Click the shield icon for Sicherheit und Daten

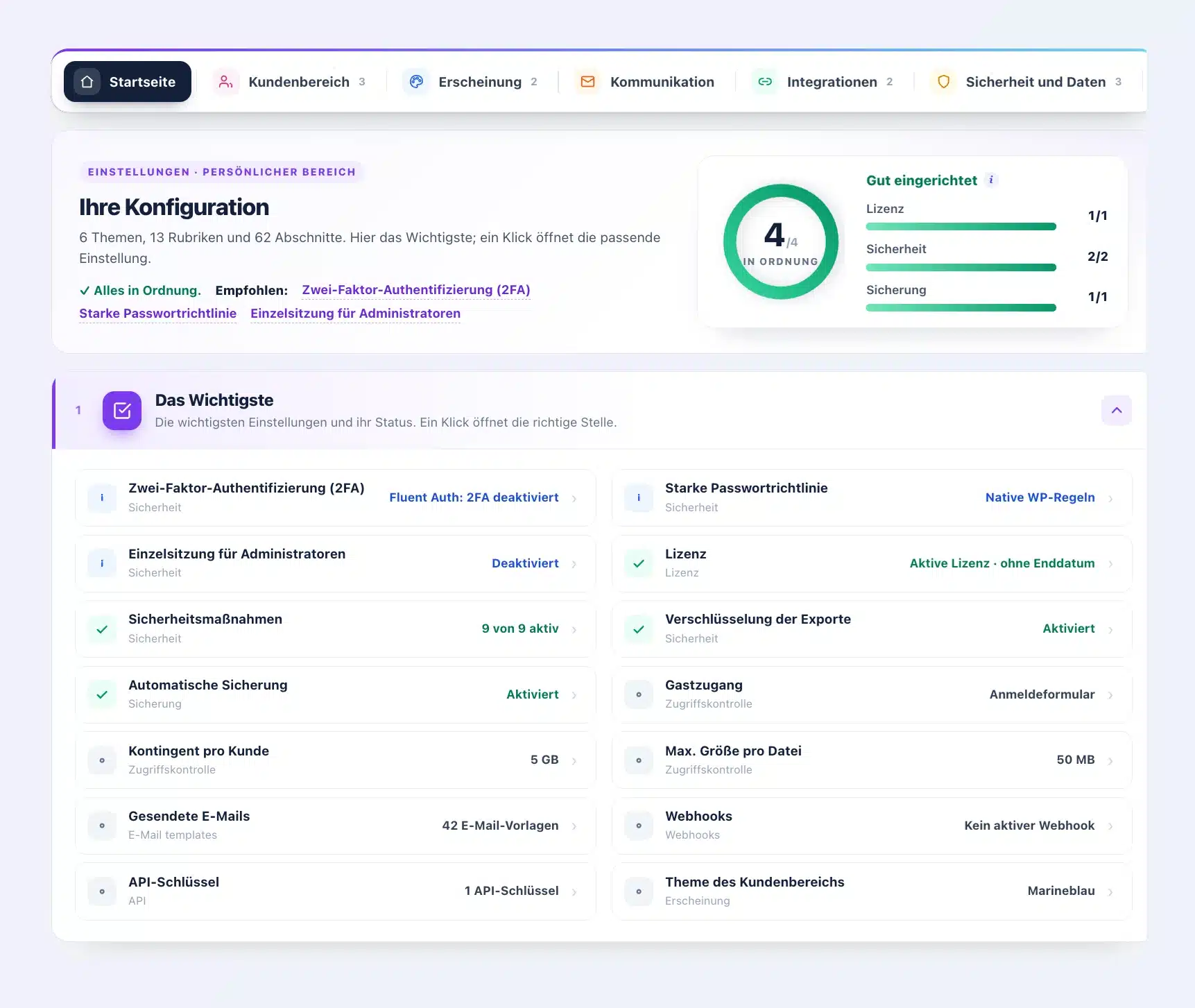click(943, 82)
